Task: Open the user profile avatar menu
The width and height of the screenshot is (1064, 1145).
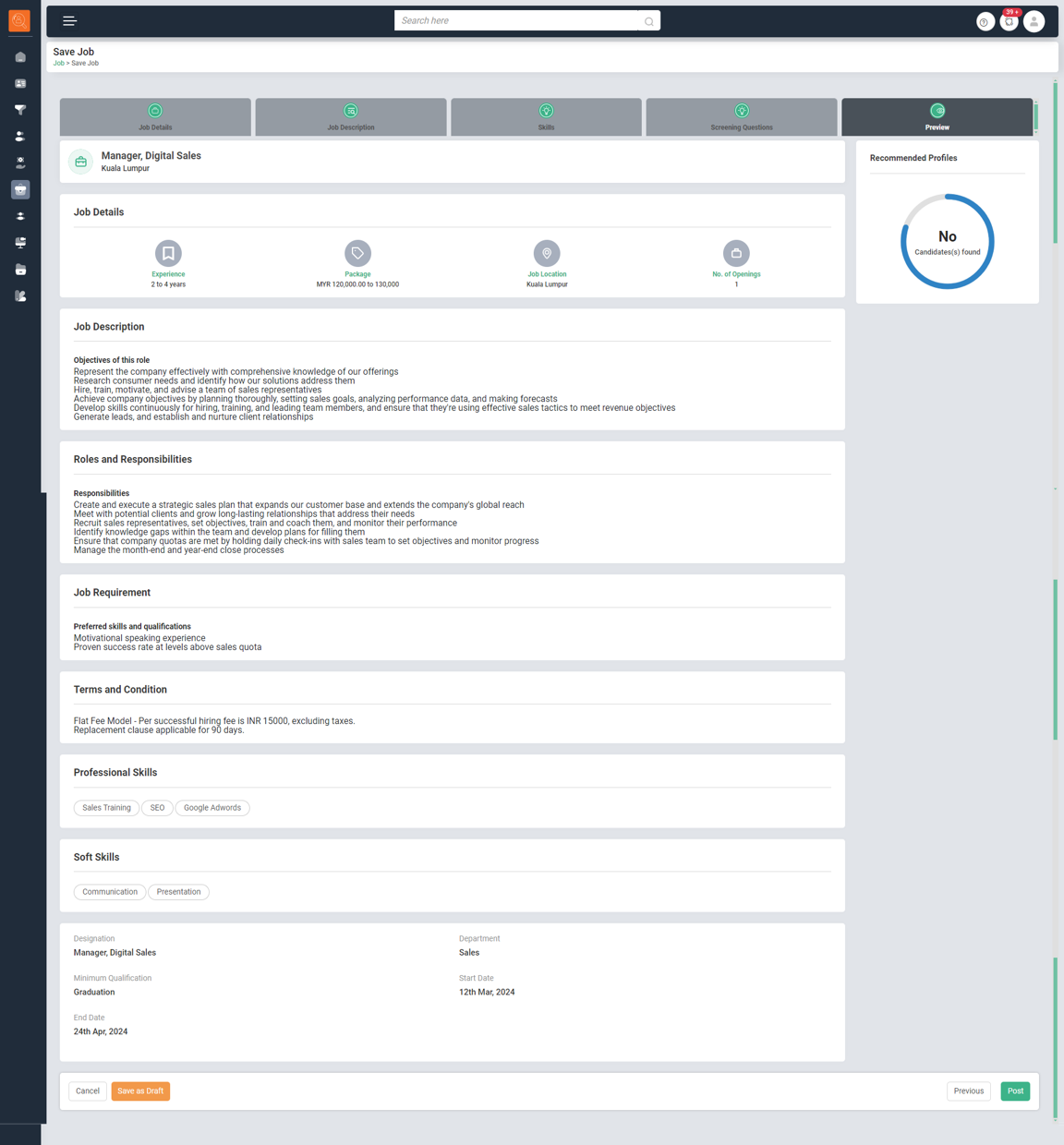Action: 1034,21
